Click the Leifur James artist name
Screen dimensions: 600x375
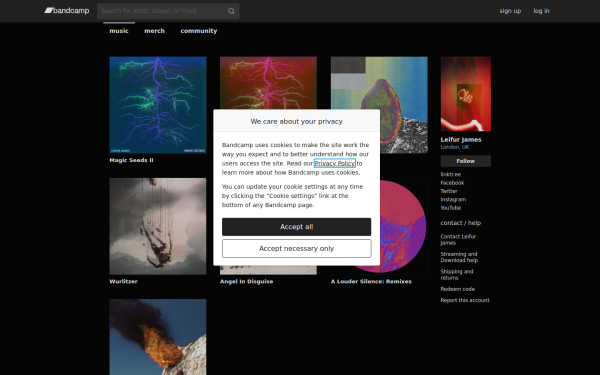click(461, 140)
